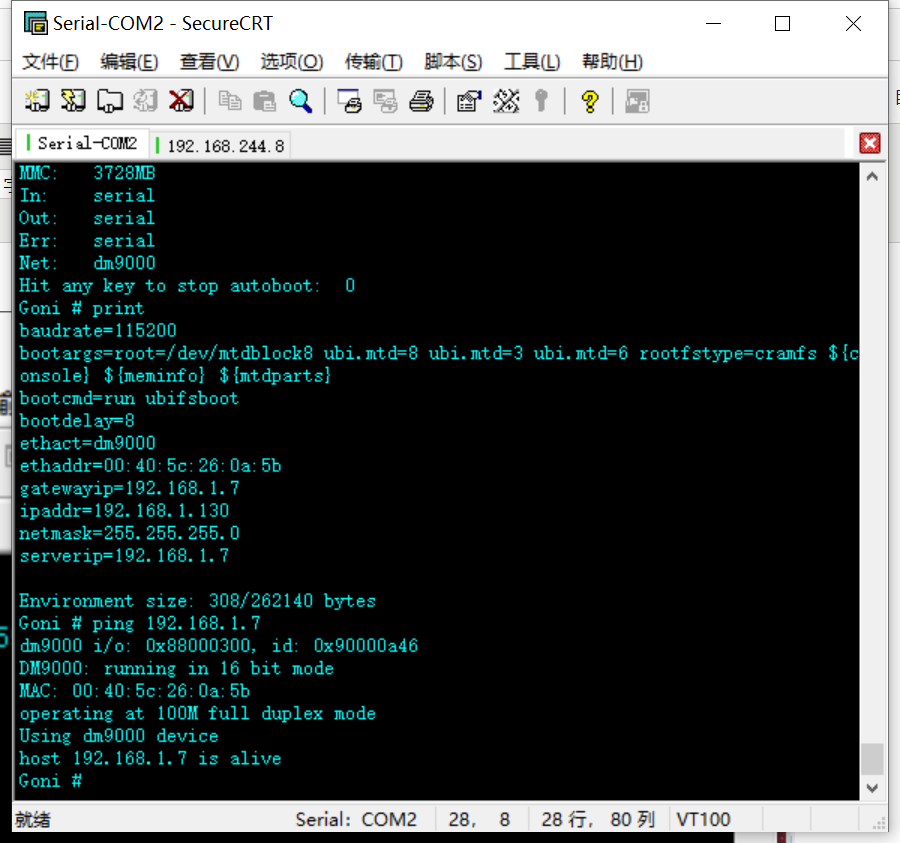The image size is (900, 843).
Task: Click the terminal scrollbar up arrow
Action: [872, 177]
